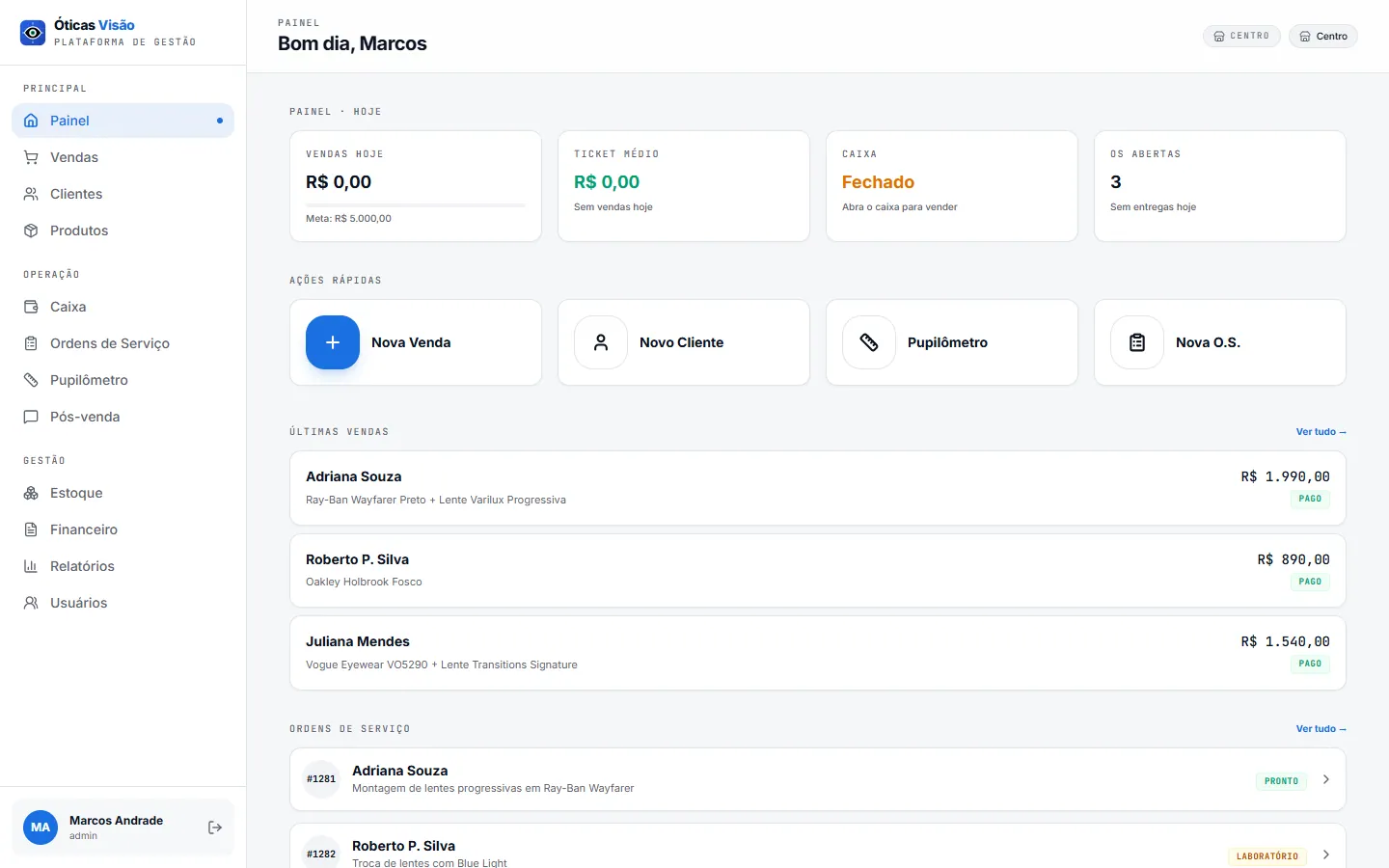Image resolution: width=1389 pixels, height=868 pixels.
Task: Click the Vendas Hoje goal progress bar
Action: (416, 204)
